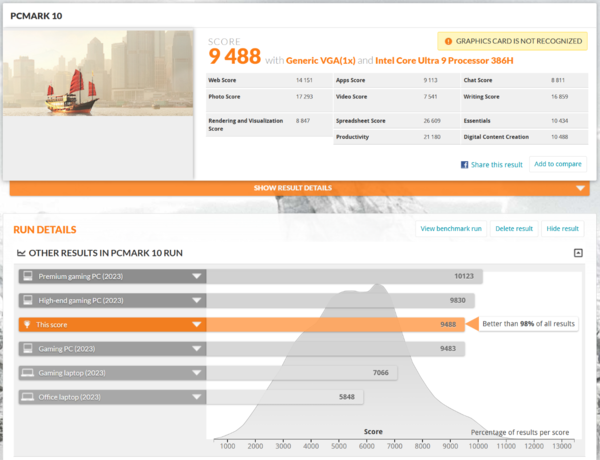The width and height of the screenshot is (600, 460).
Task: Click View benchmark run button
Action: [451, 228]
